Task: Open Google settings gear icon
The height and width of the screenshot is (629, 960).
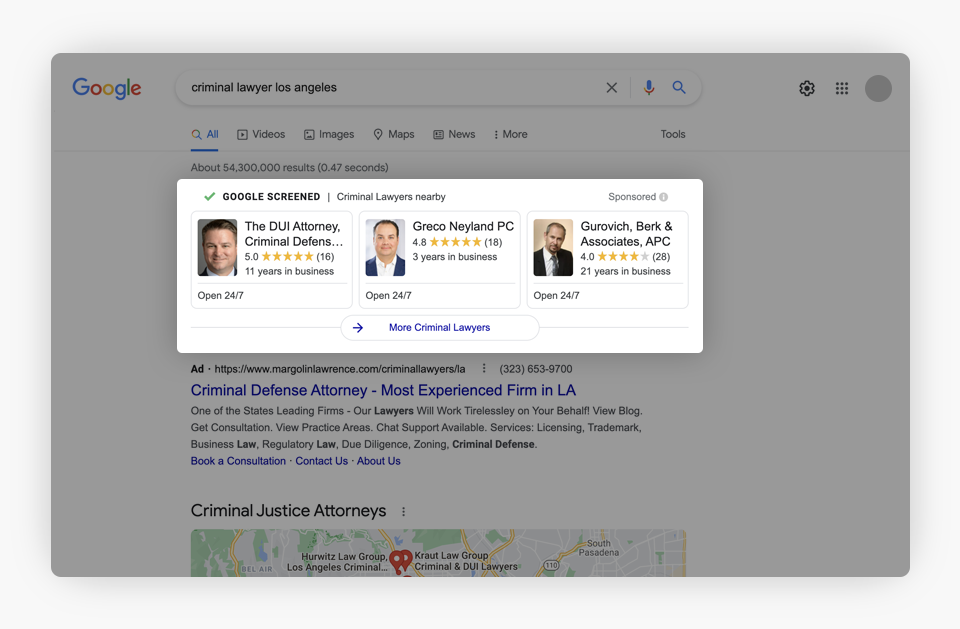Action: pos(807,88)
